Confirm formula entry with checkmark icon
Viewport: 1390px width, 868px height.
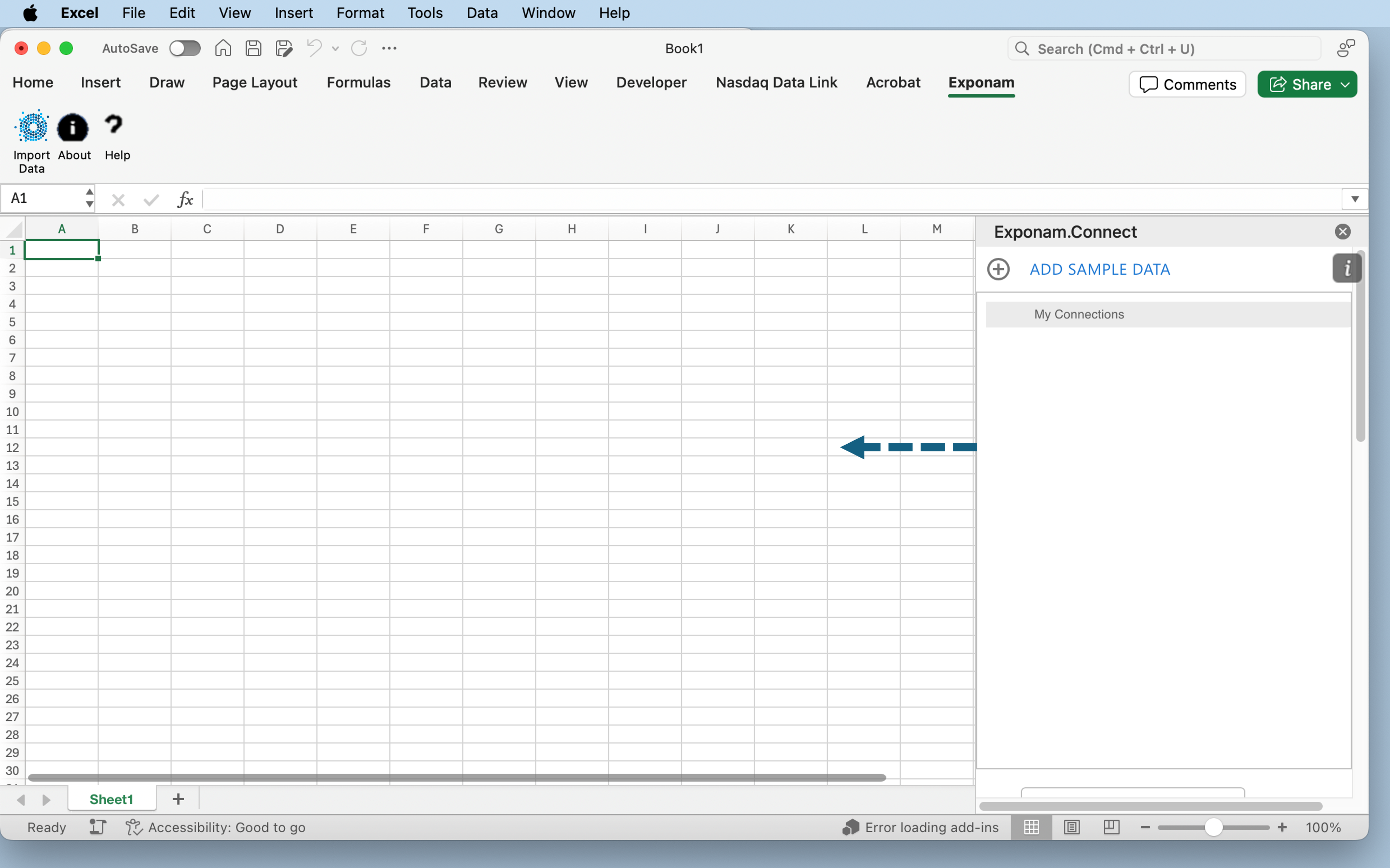(151, 200)
